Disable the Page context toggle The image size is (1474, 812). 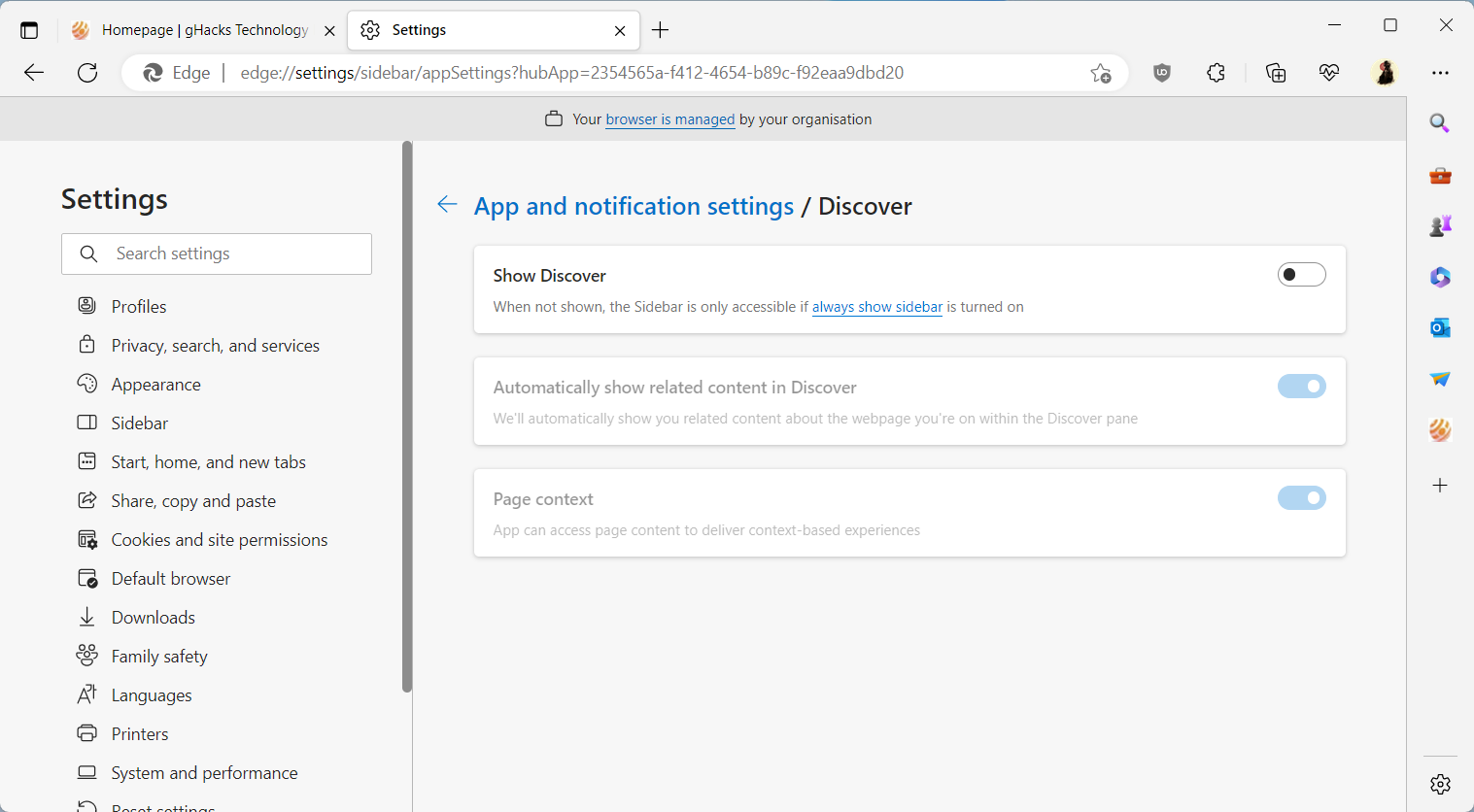(x=1301, y=497)
